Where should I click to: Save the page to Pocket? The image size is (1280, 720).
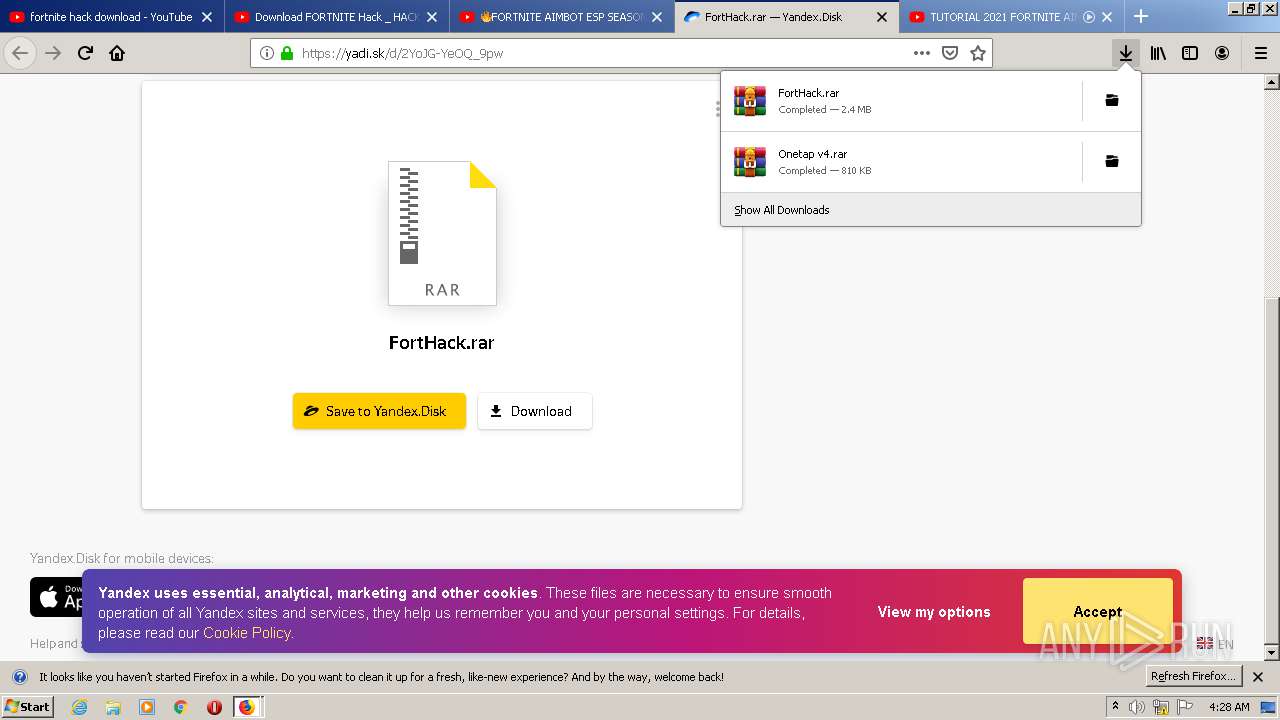950,53
